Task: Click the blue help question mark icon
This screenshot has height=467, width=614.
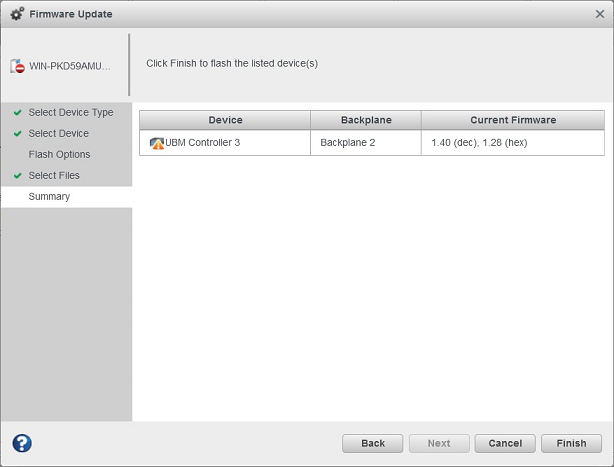Action: pos(22,443)
